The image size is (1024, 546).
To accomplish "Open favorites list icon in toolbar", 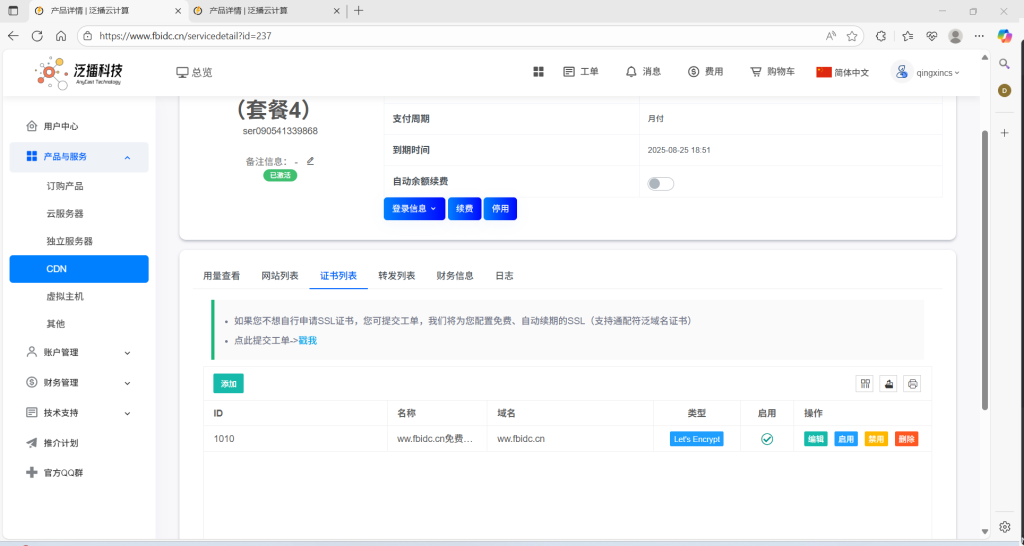I will tap(908, 36).
